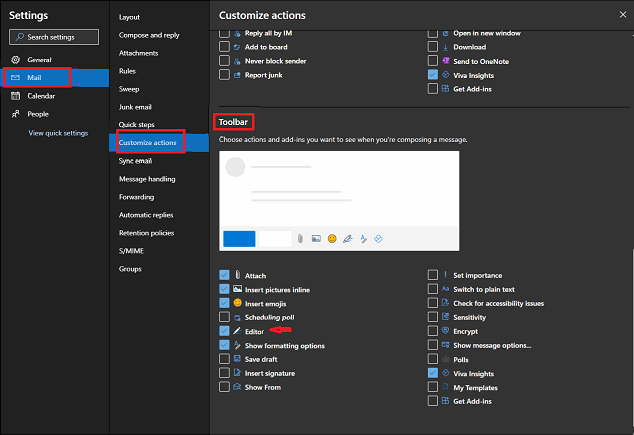Check the Show From checkbox
Image resolution: width=634 pixels, height=435 pixels.
click(x=224, y=387)
